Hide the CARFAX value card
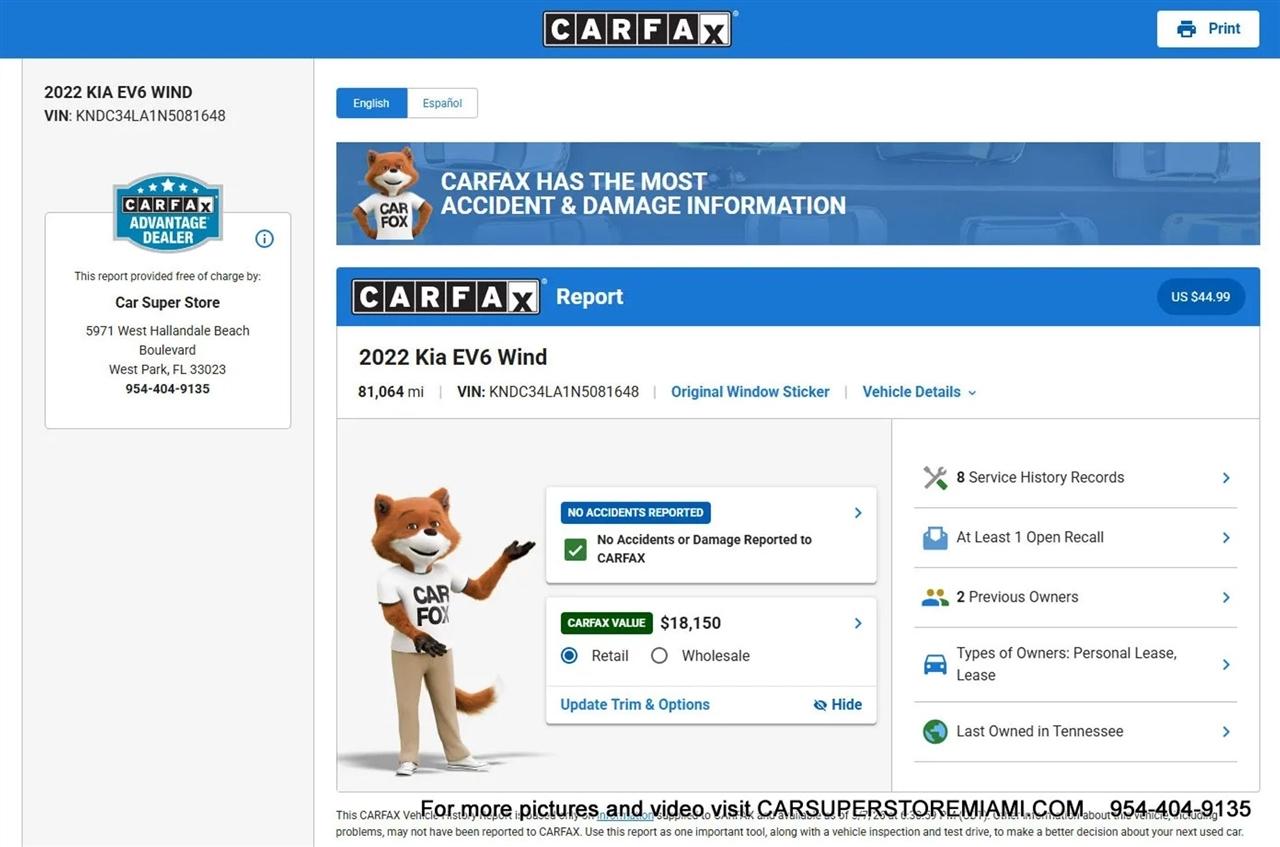The image size is (1280, 847). [x=838, y=705]
